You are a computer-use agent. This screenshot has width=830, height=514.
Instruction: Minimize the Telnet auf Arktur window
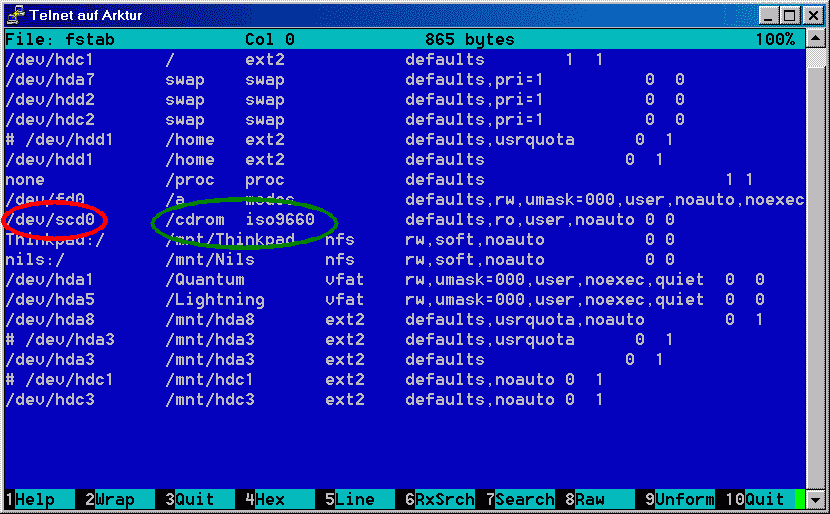tap(767, 15)
